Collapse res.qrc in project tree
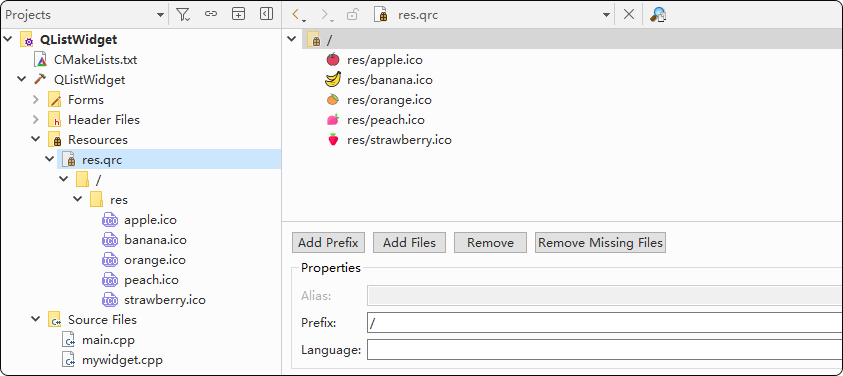Image resolution: width=843 pixels, height=376 pixels. pos(49,159)
